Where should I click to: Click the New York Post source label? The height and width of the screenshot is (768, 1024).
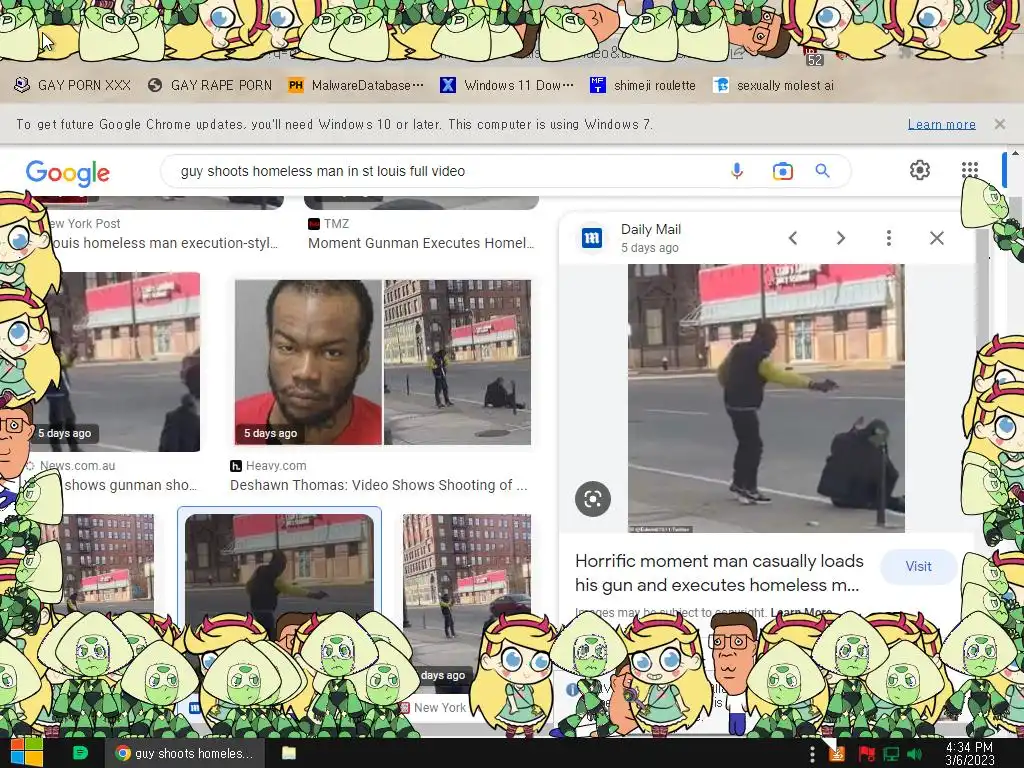[x=85, y=223]
